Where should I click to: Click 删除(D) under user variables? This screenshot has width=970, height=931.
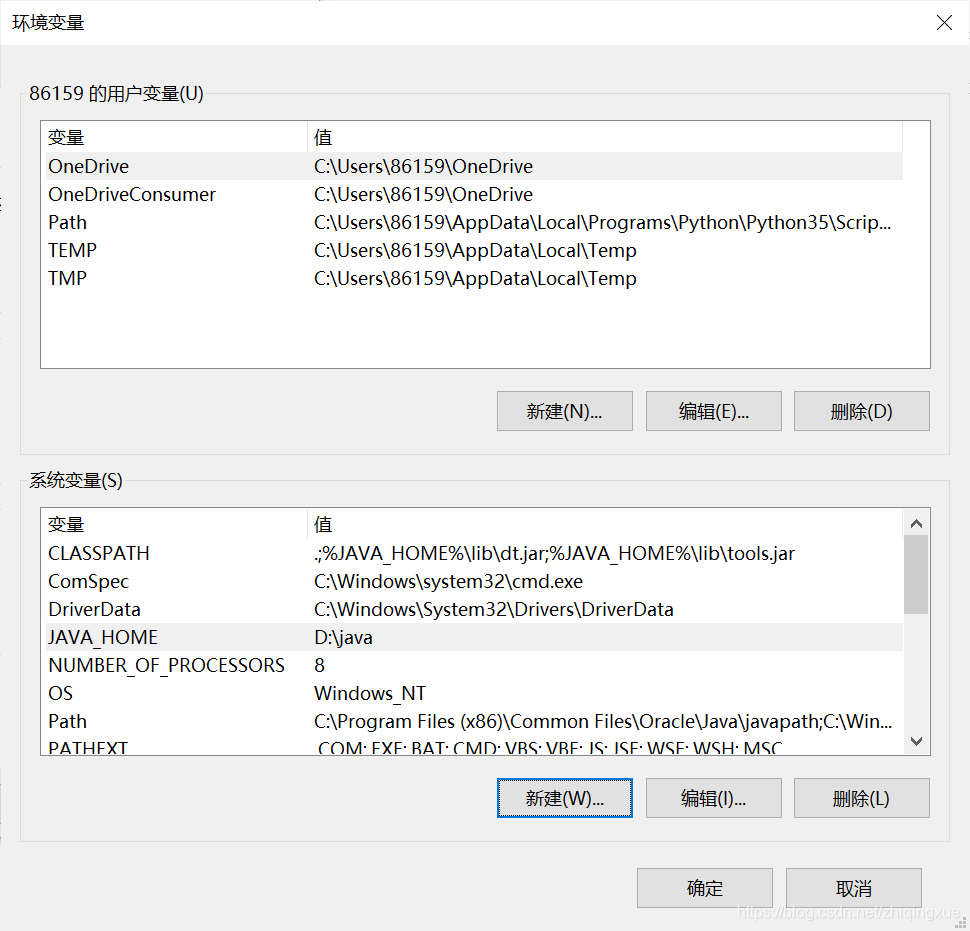(x=862, y=411)
